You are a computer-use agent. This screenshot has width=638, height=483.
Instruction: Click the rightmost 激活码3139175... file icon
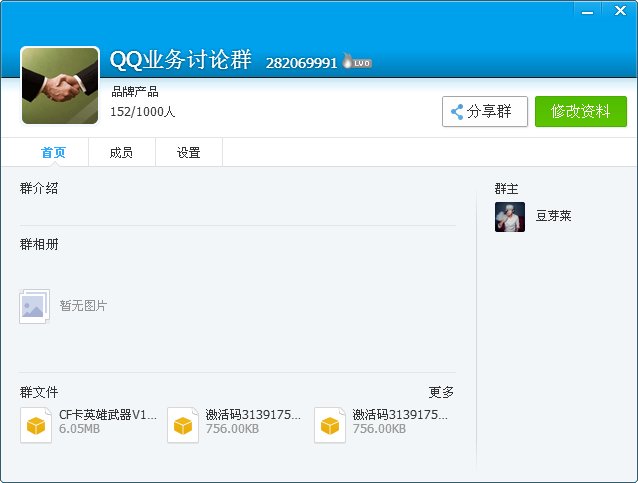coord(330,425)
